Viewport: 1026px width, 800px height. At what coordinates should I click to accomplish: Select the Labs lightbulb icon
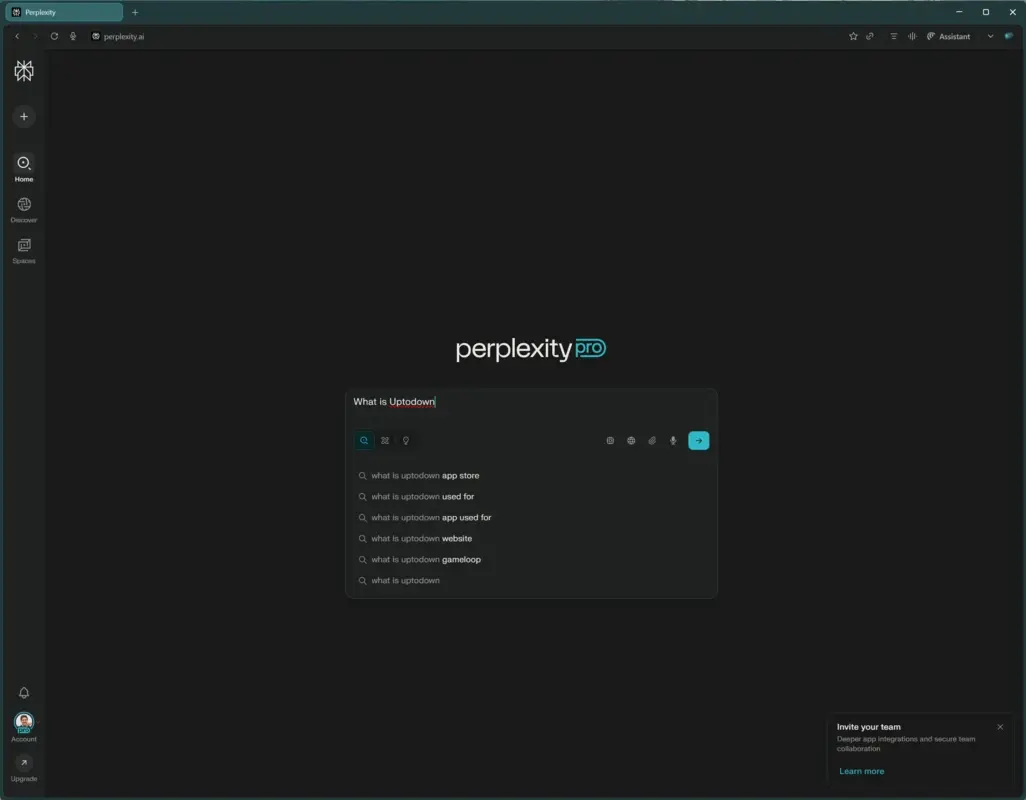[406, 440]
